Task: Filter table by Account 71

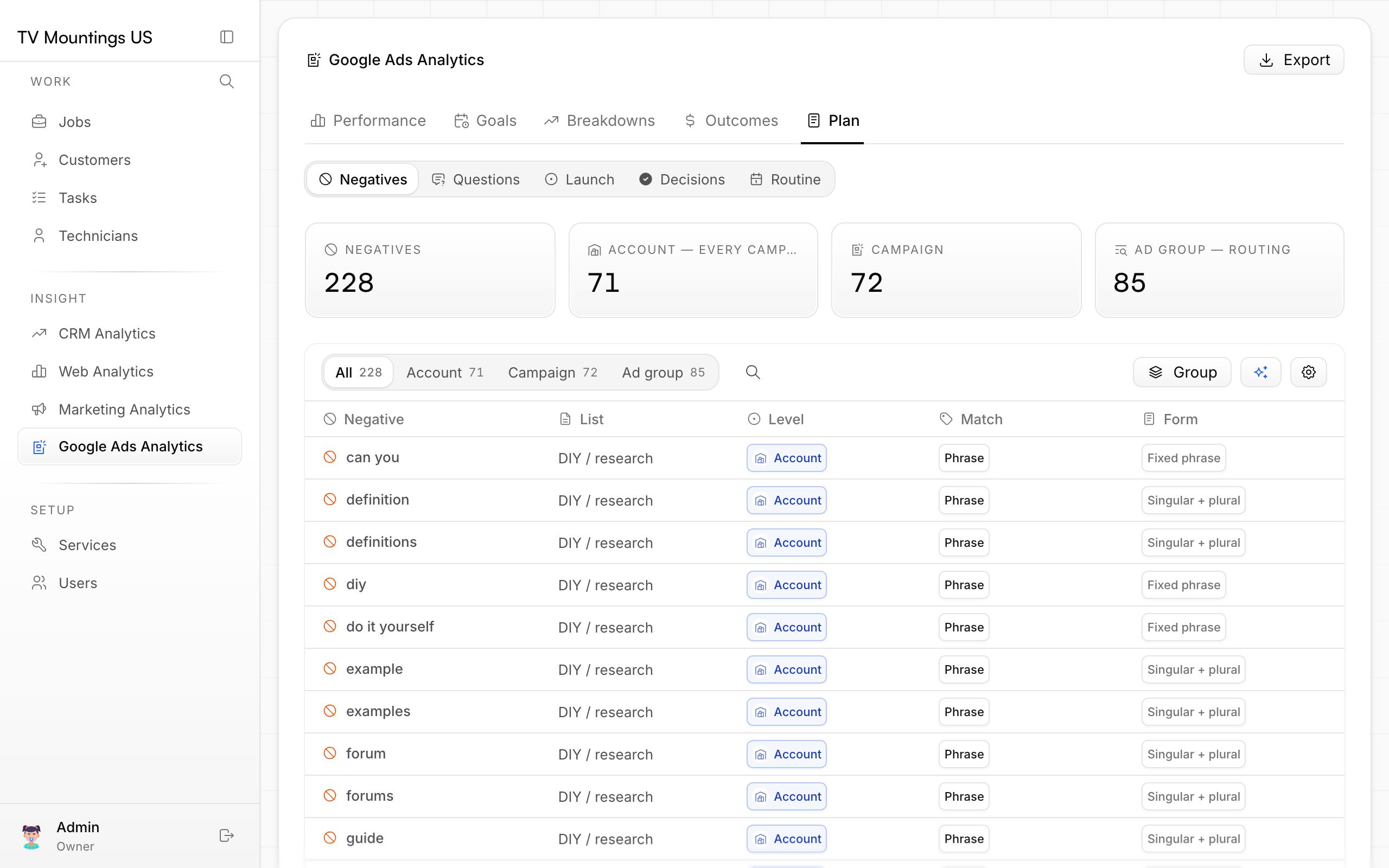Action: pos(445,373)
